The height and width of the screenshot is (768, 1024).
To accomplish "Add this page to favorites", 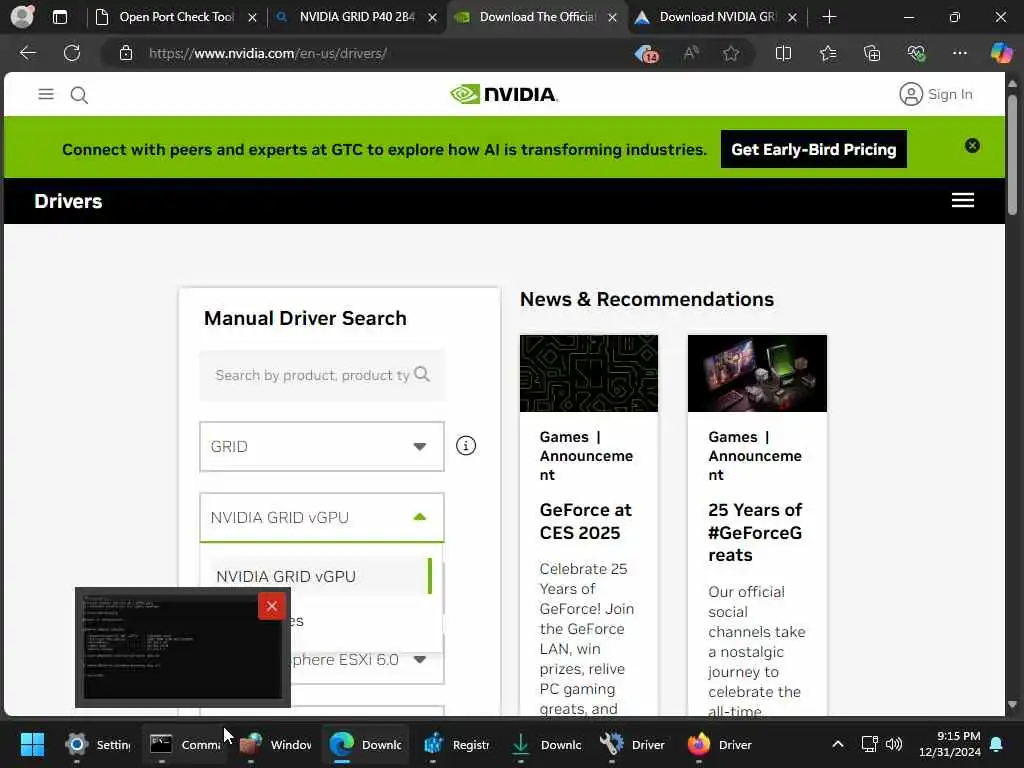I will (x=731, y=53).
